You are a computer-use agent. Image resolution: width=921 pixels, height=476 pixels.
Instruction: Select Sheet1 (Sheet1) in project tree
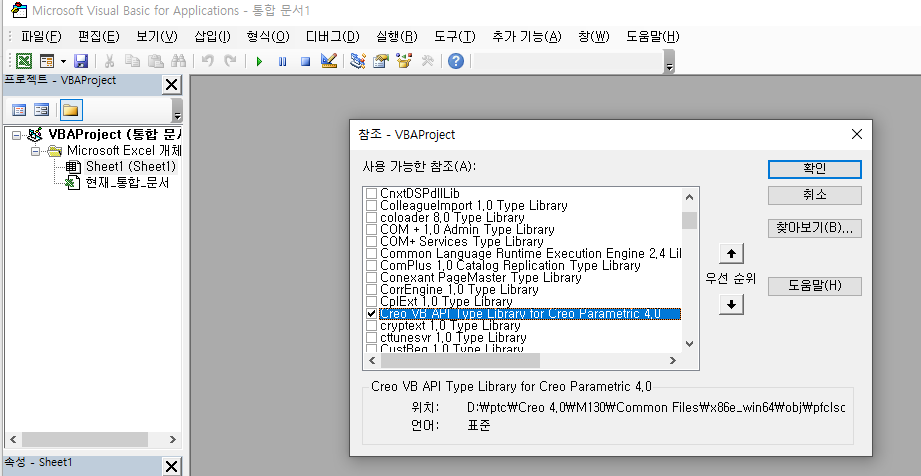130,166
